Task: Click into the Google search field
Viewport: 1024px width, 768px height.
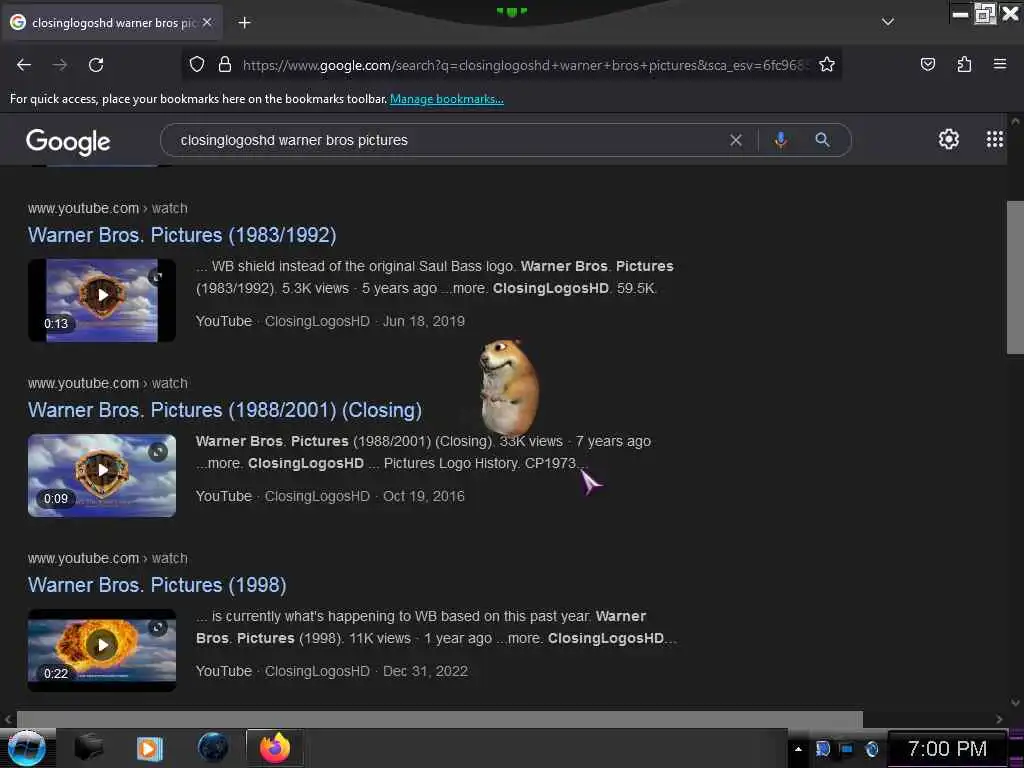Action: 451,140
